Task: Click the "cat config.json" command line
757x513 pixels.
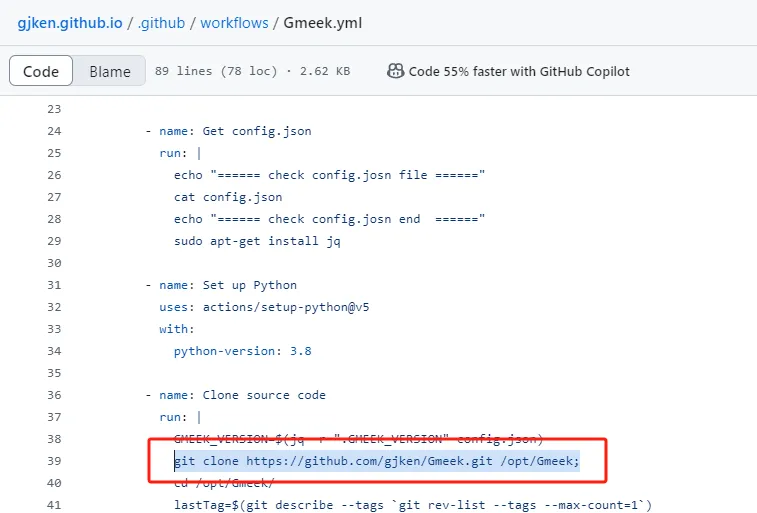Action: click(228, 197)
